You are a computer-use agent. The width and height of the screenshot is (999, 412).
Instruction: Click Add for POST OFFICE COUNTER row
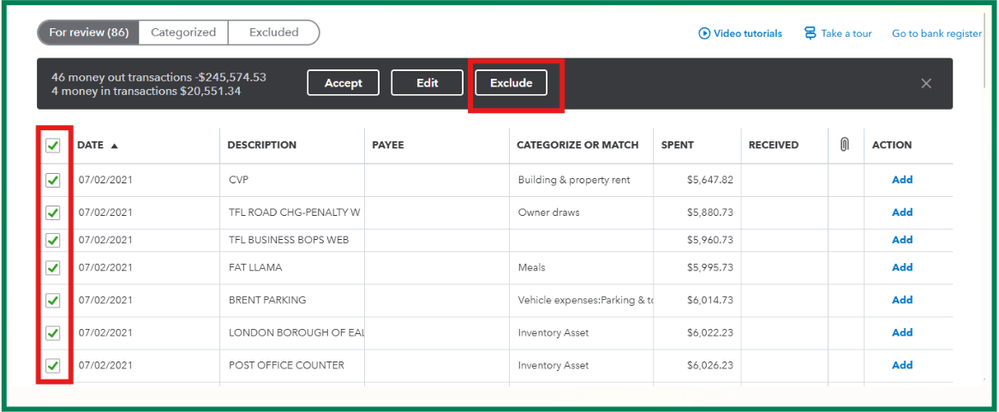point(902,365)
